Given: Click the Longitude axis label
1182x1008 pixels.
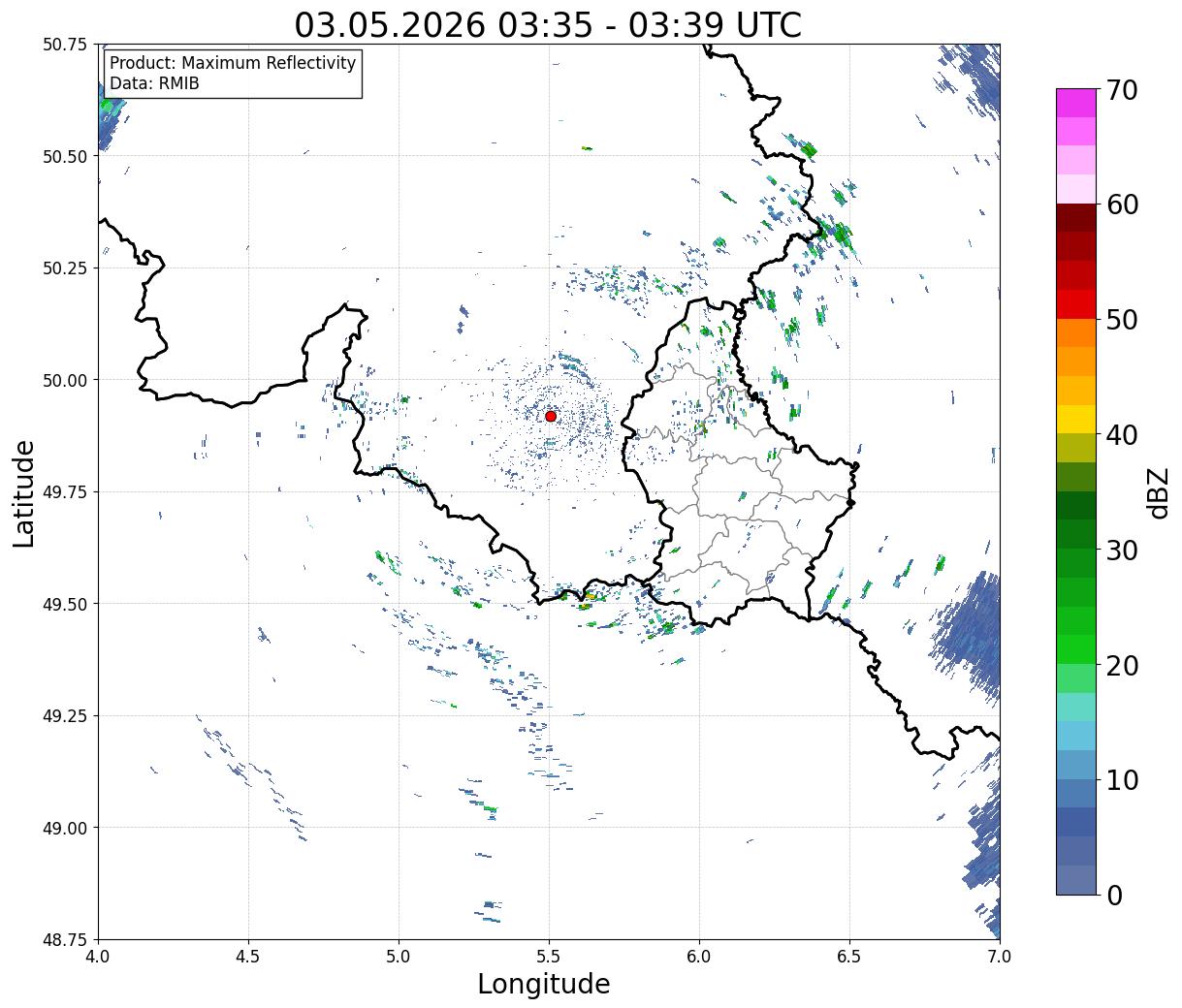Looking at the screenshot, I should coord(544,984).
